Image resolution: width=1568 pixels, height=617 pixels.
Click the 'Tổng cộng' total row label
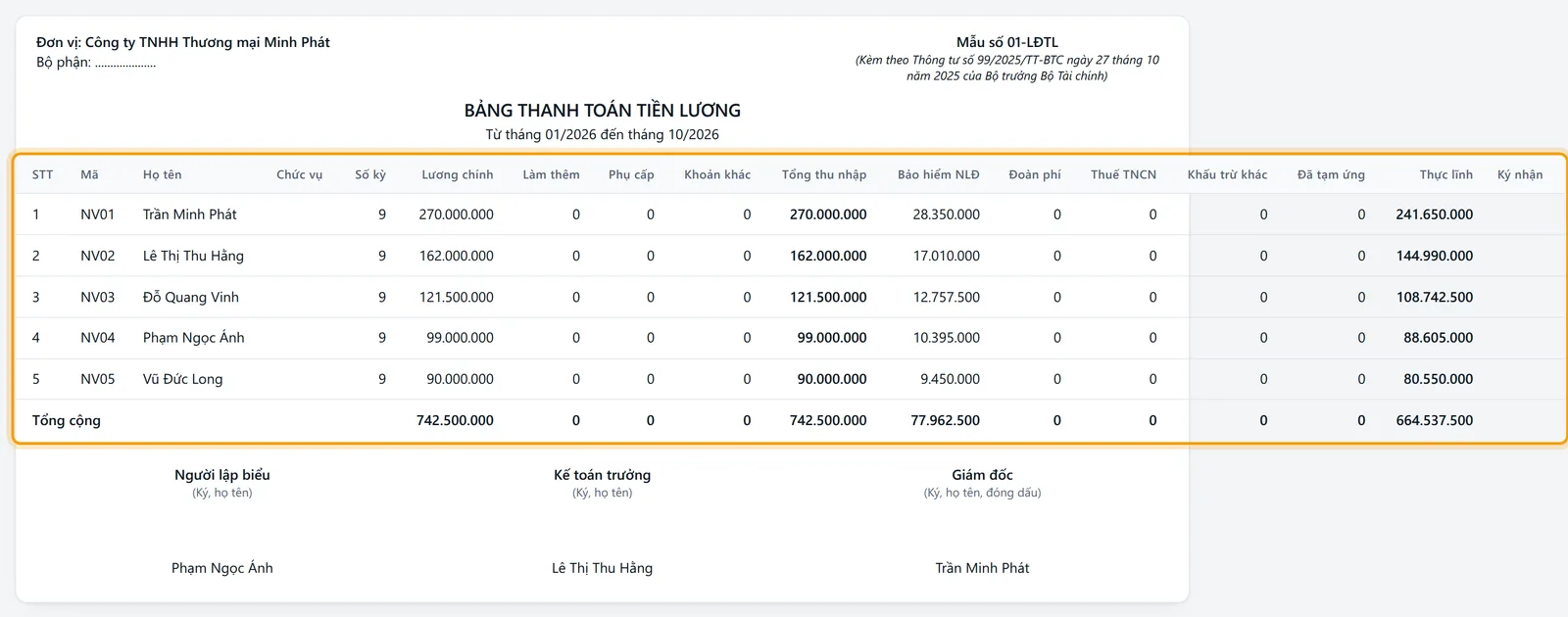point(66,420)
